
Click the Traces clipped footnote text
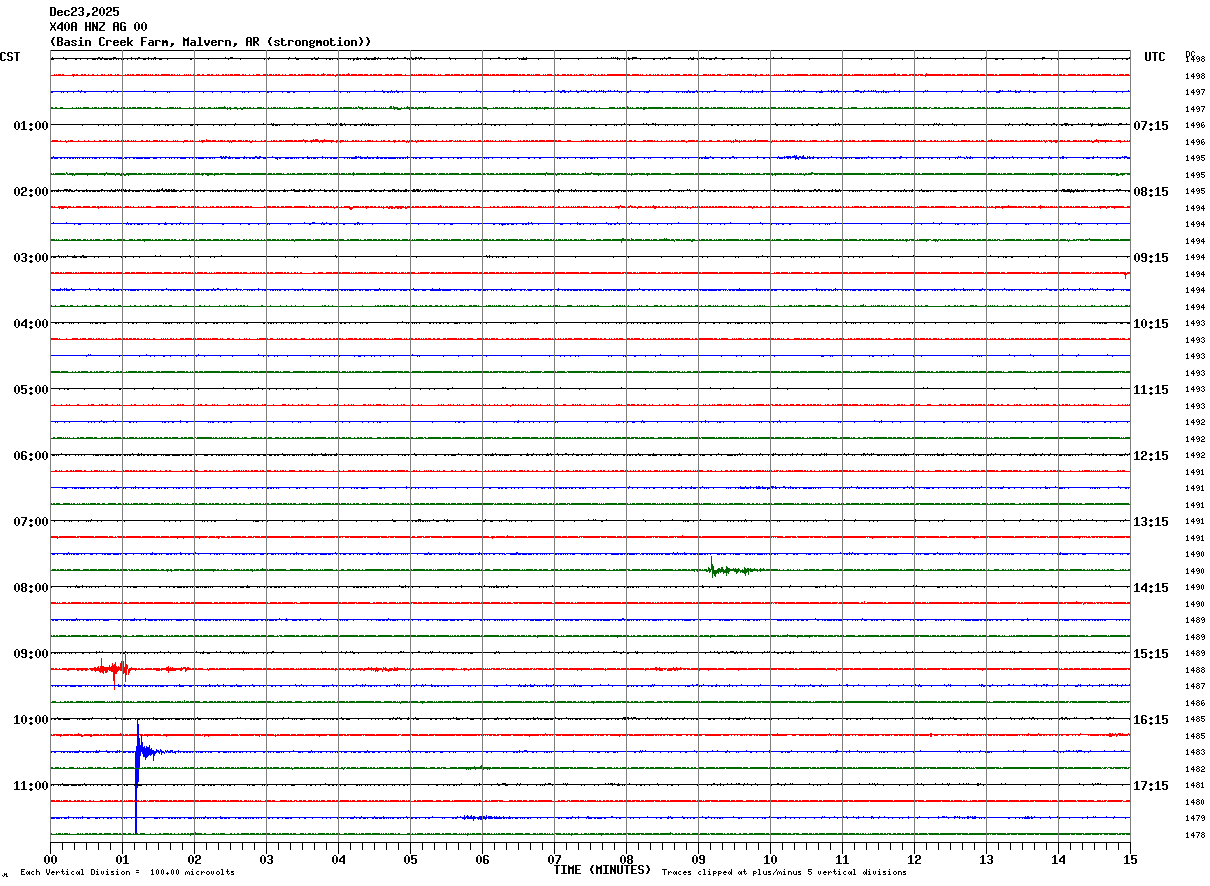(784, 872)
